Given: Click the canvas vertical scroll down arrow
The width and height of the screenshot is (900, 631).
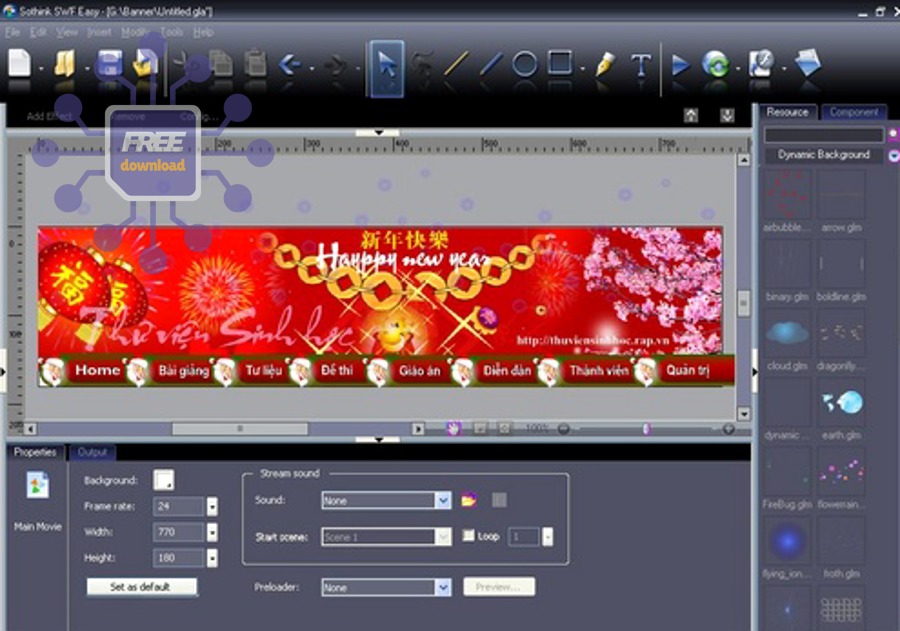Looking at the screenshot, I should pos(744,414).
